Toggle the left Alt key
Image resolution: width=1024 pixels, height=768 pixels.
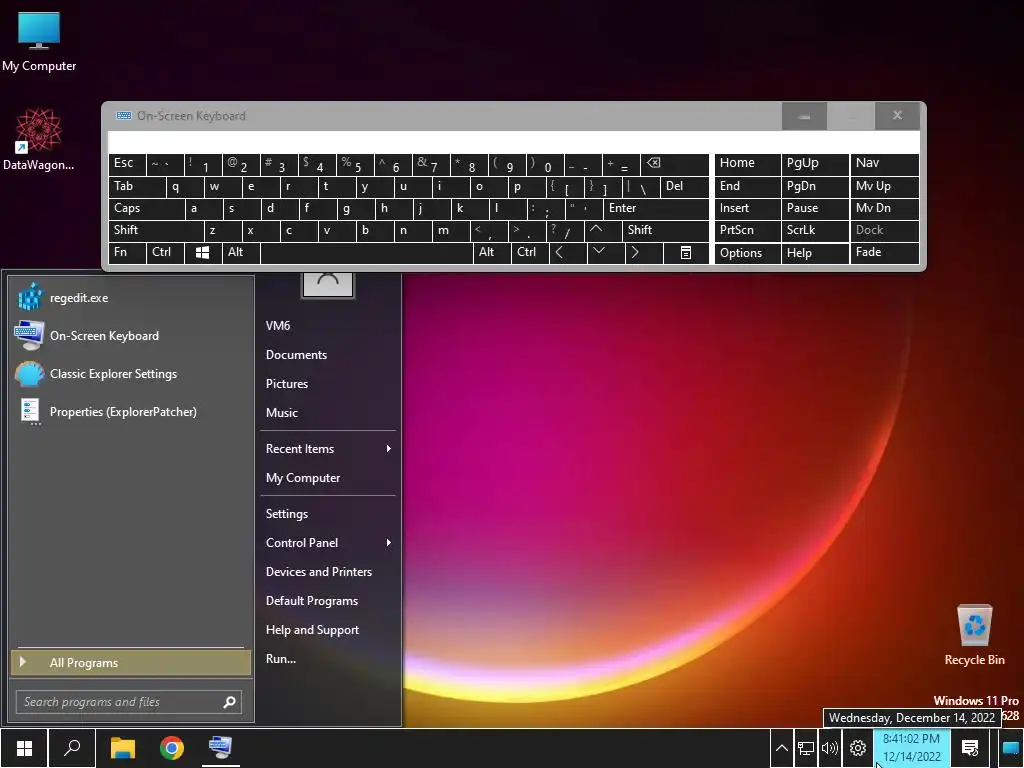click(x=241, y=253)
